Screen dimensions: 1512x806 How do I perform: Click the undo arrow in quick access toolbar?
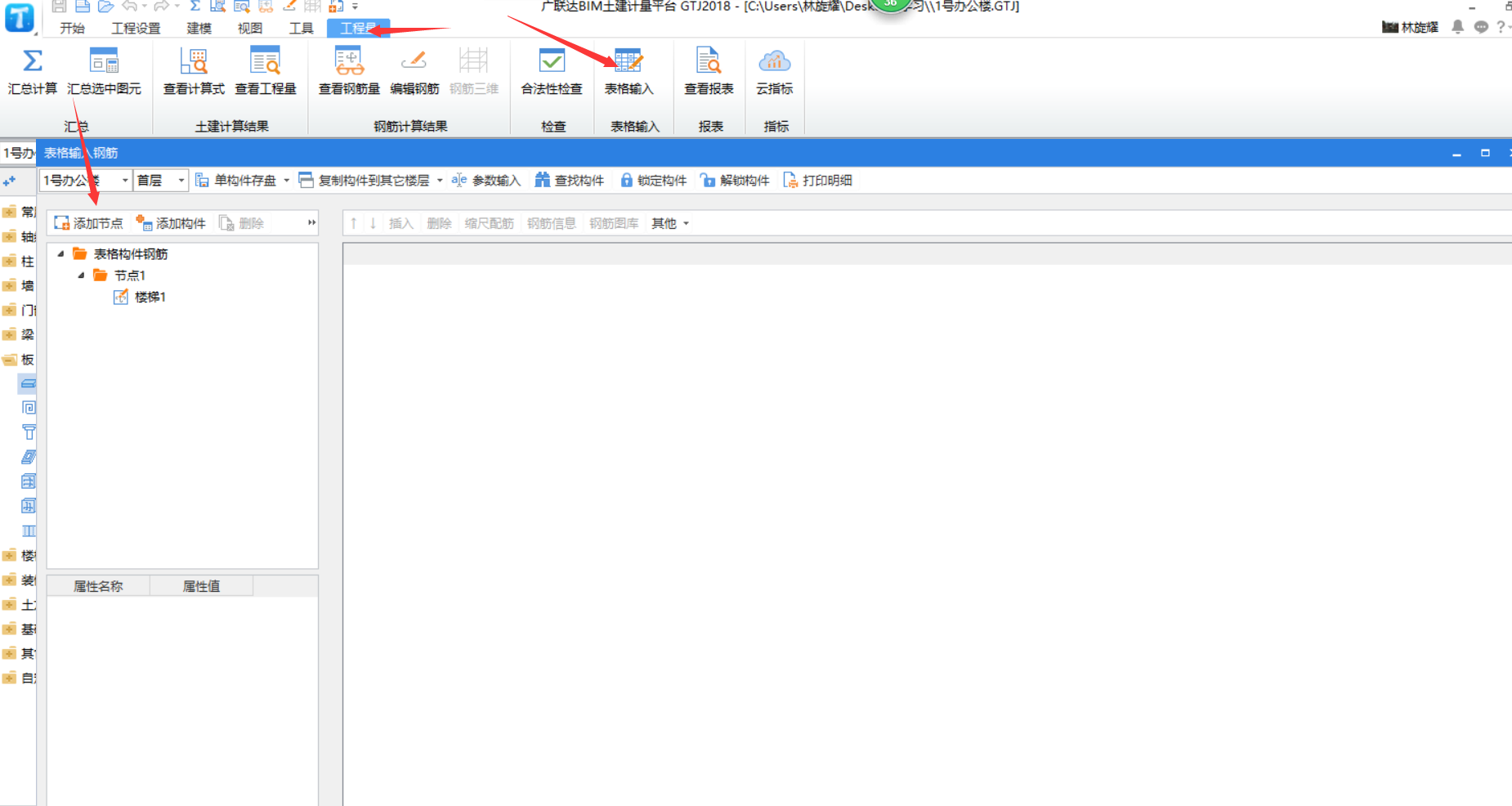tap(130, 7)
